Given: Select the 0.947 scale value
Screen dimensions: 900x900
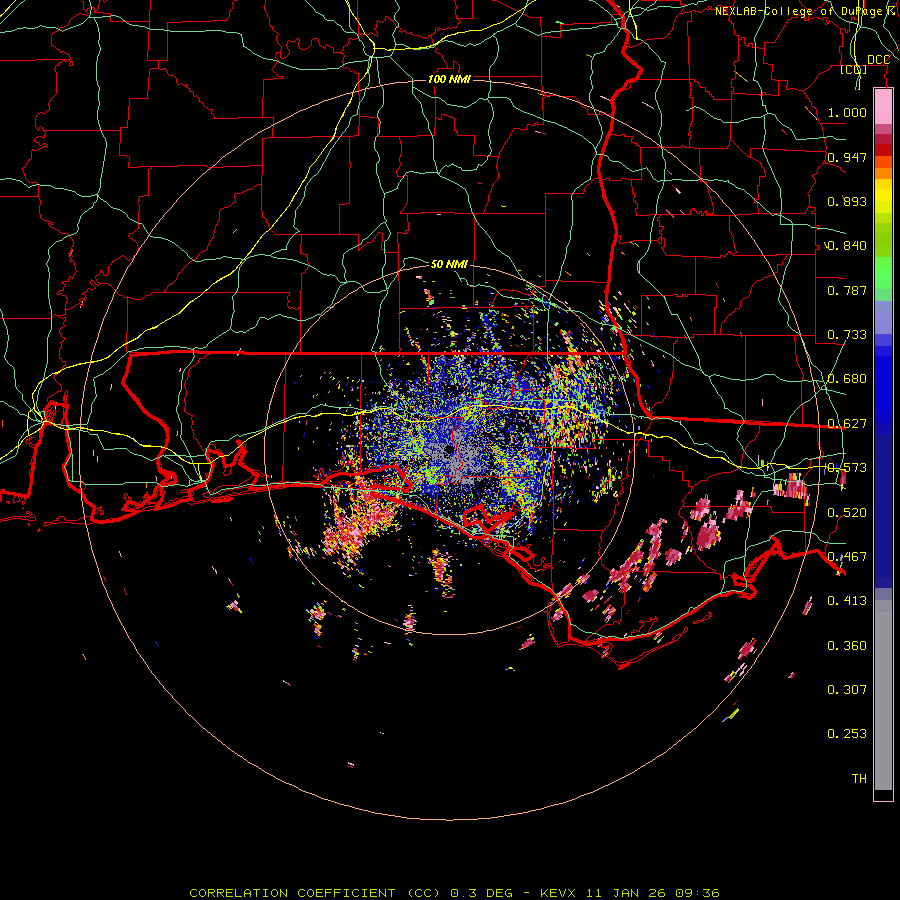Looking at the screenshot, I should point(847,157).
